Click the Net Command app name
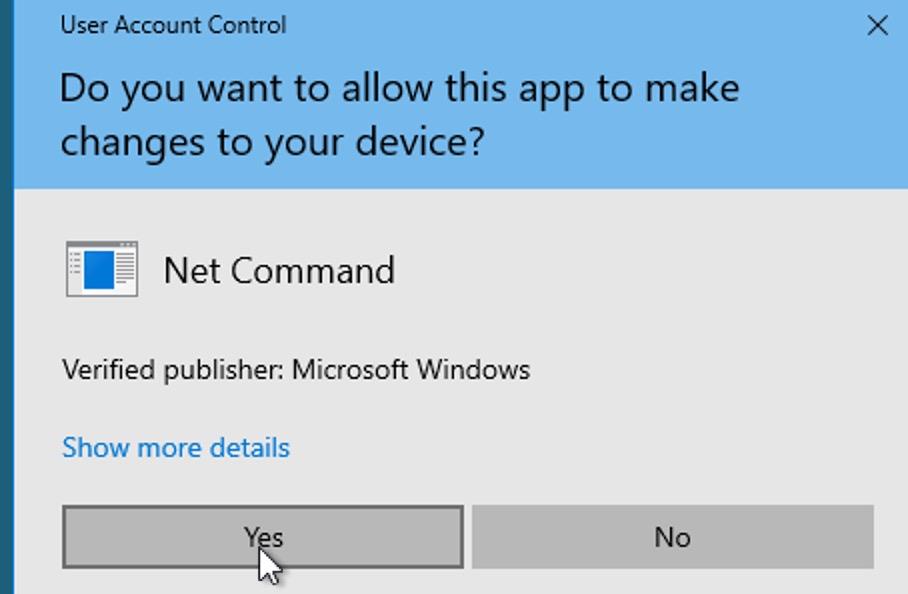 click(x=279, y=270)
